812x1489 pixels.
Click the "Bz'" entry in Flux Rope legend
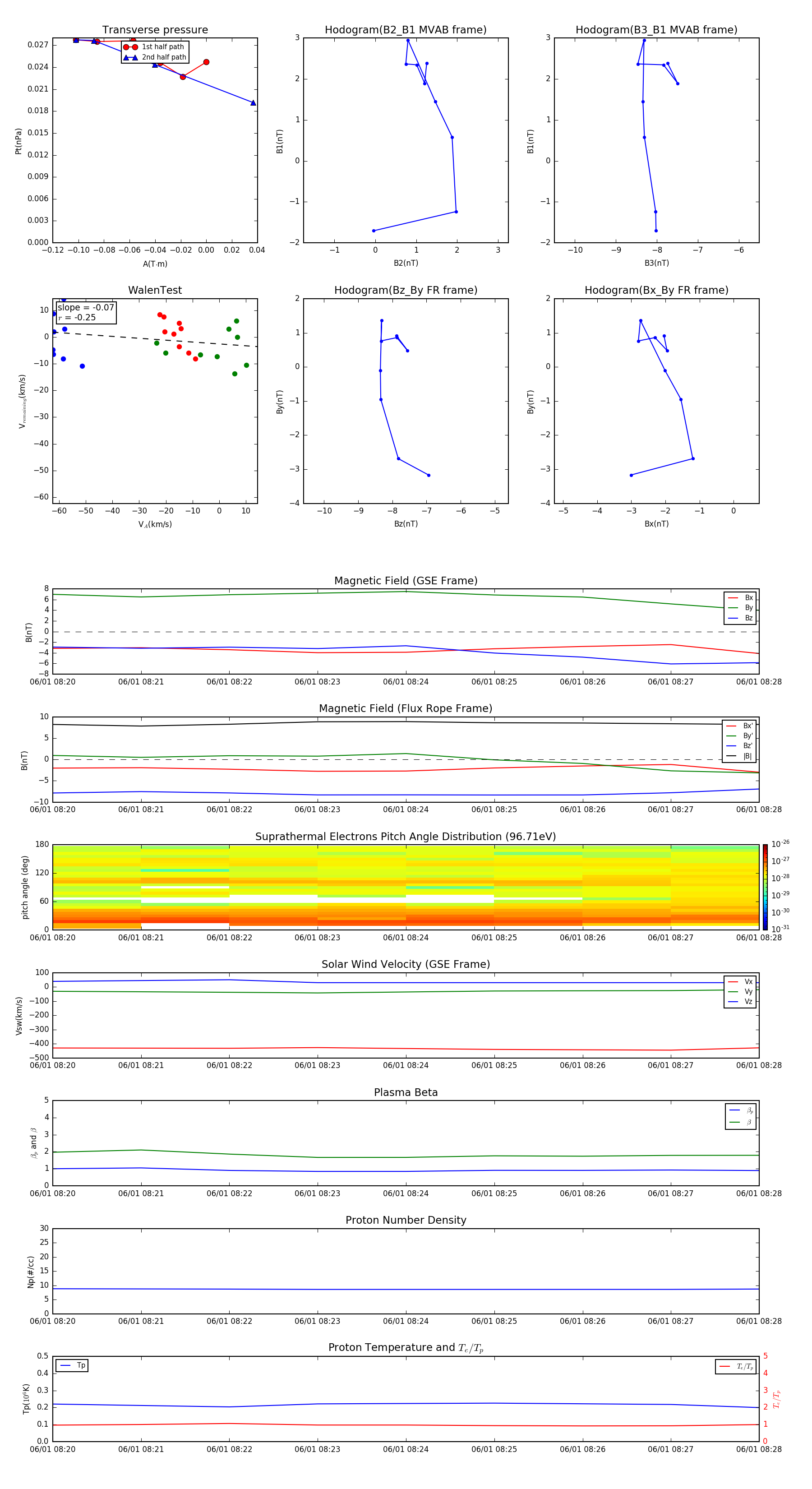click(739, 746)
